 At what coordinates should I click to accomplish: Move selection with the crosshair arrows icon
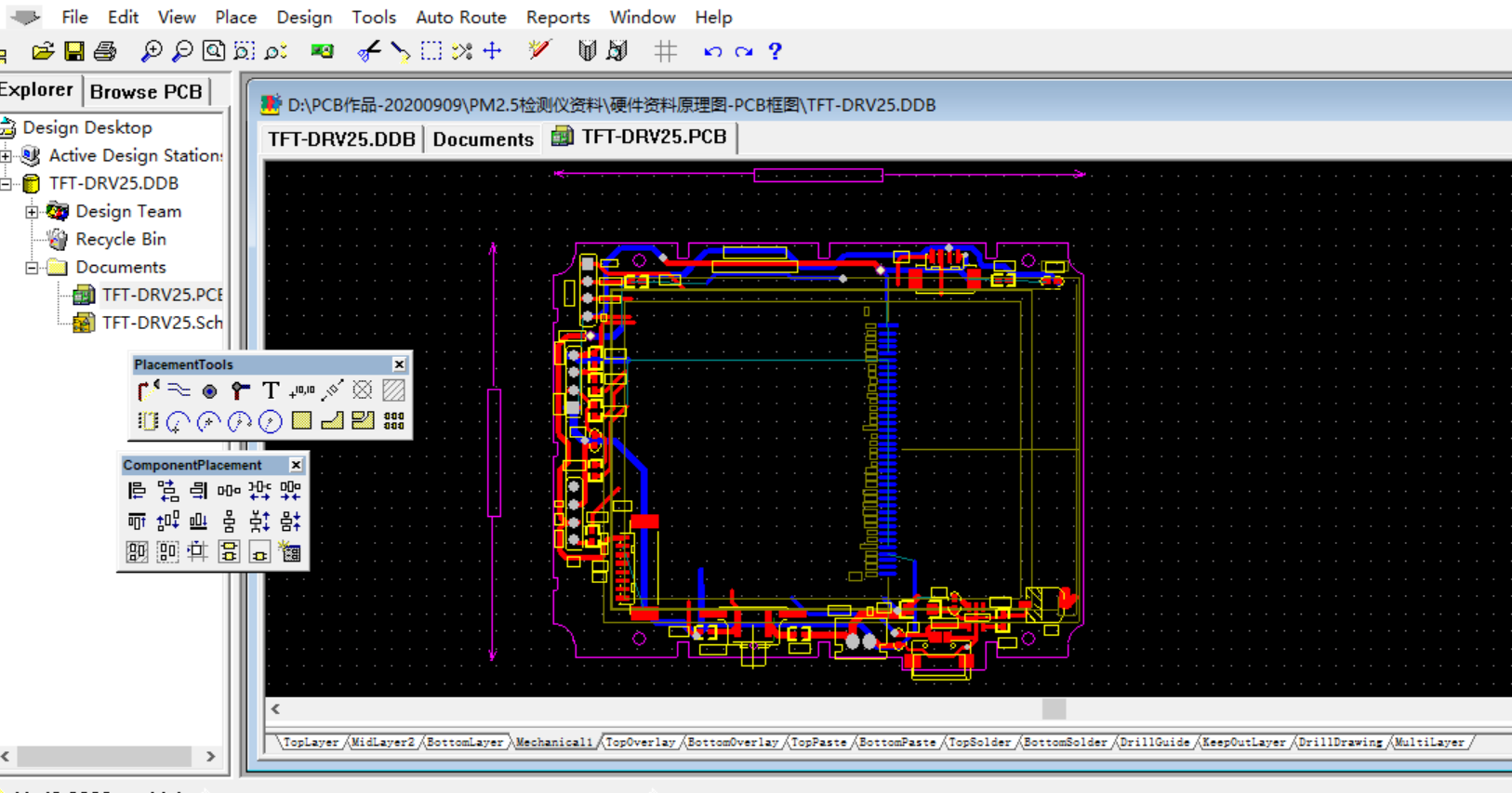click(493, 51)
